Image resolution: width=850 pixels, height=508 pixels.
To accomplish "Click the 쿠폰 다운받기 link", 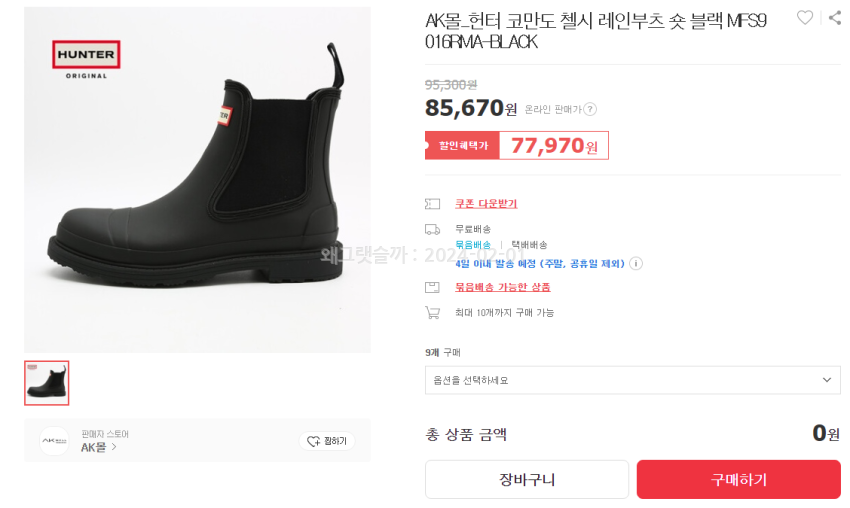I will point(486,204).
